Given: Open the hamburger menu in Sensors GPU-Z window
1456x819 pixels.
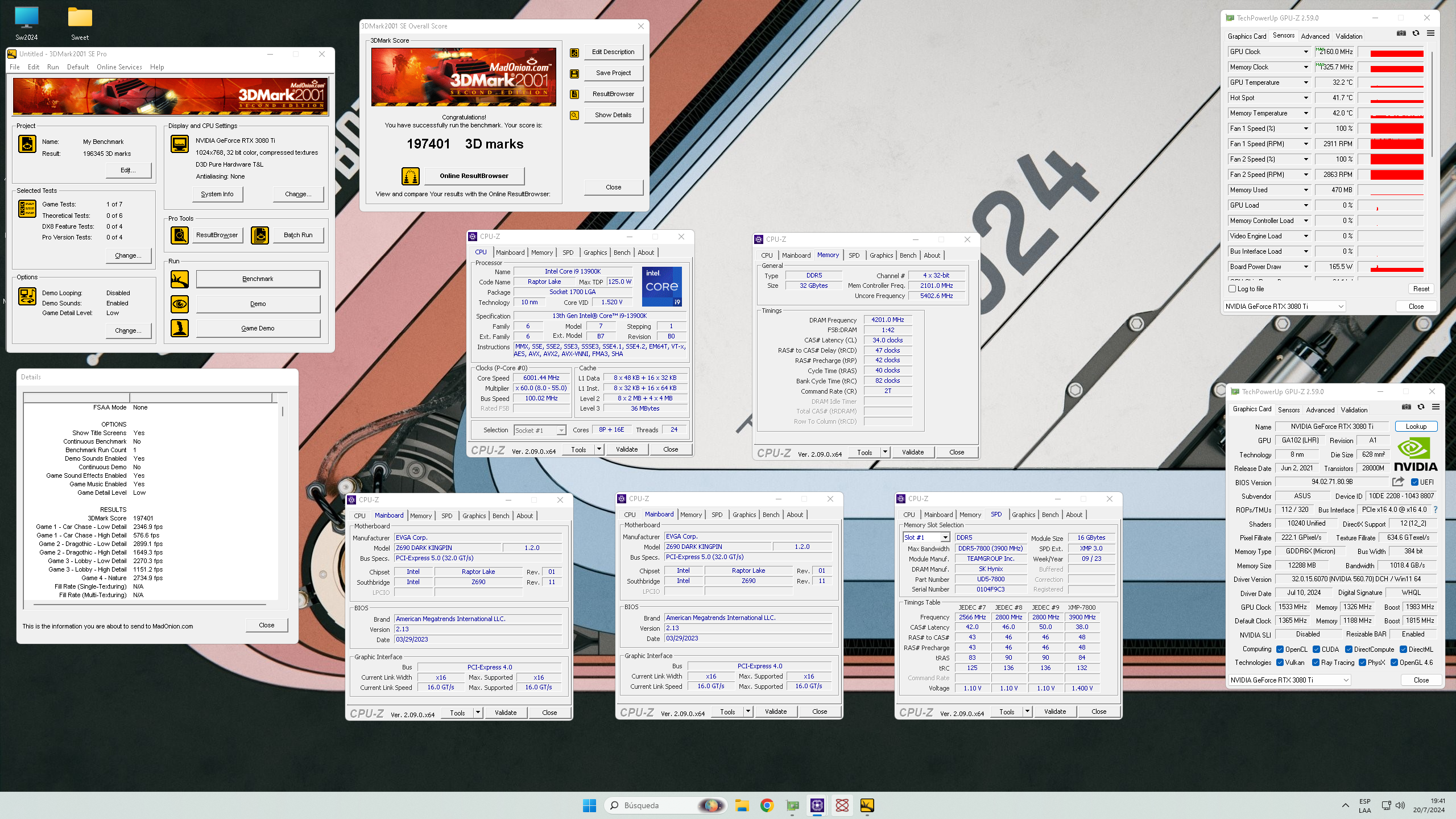Looking at the screenshot, I should pyautogui.click(x=1431, y=34).
